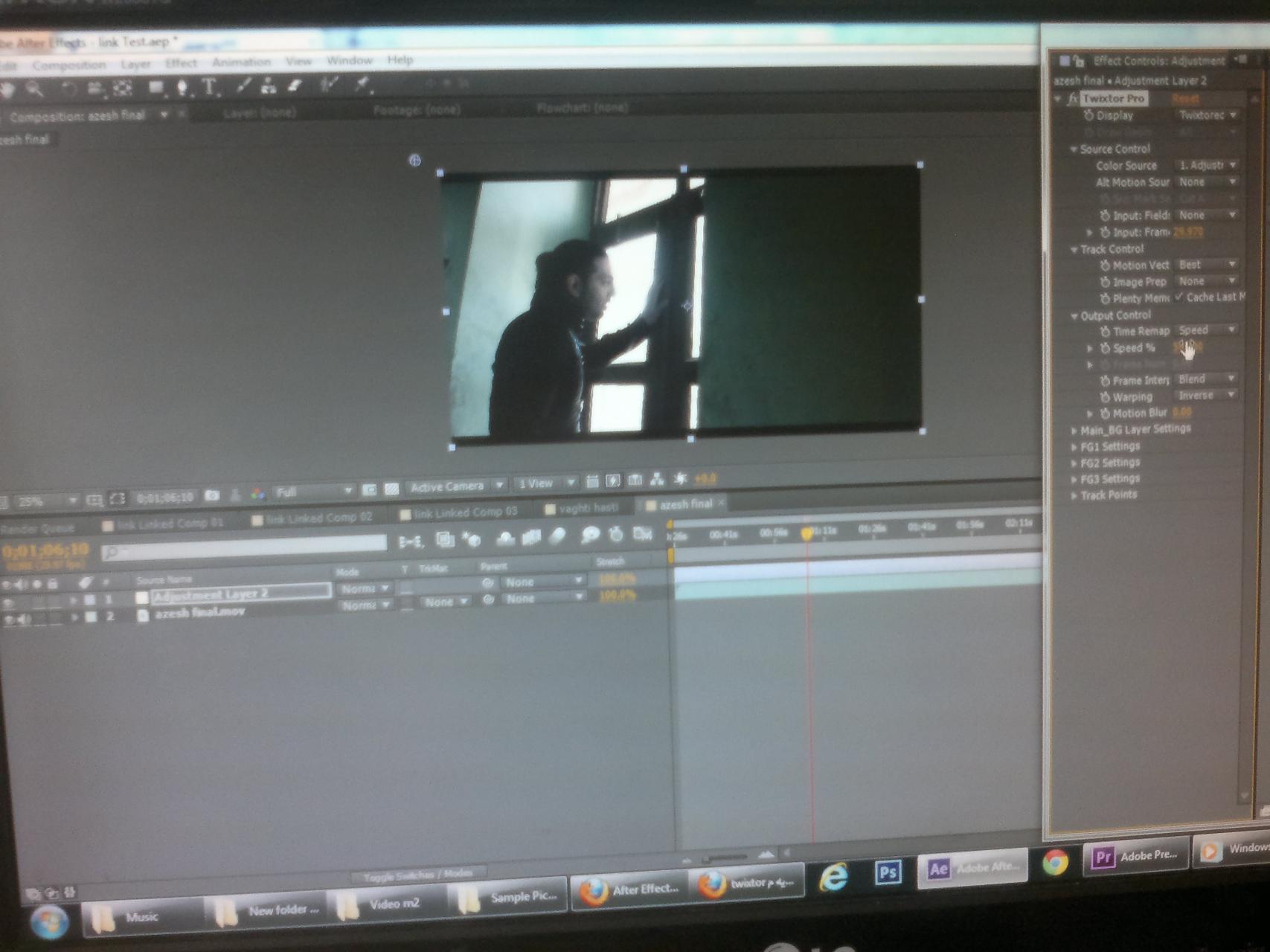1270x952 pixels.
Task: Open Video m2 folder taskbar button
Action: [387, 904]
